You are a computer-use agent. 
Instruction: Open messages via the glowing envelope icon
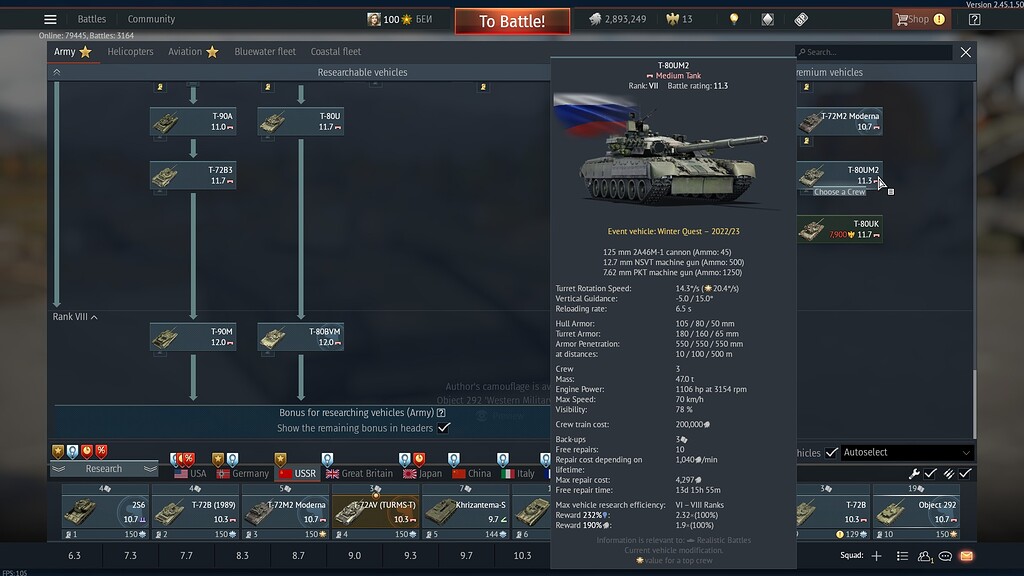pyautogui.click(x=966, y=556)
